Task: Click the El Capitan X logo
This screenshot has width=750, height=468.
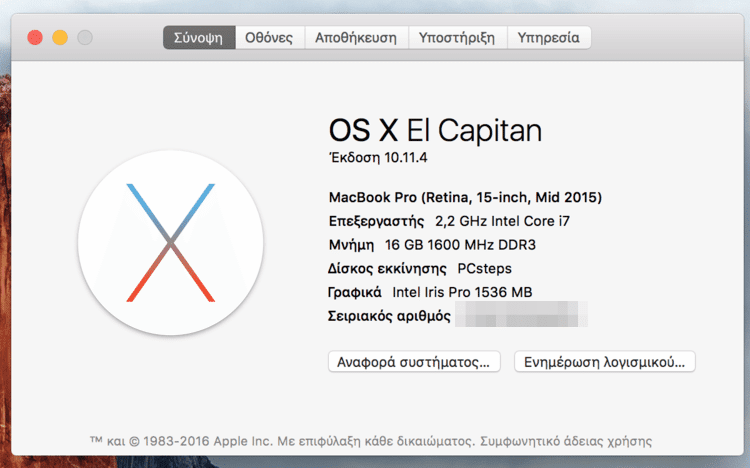Action: (171, 243)
